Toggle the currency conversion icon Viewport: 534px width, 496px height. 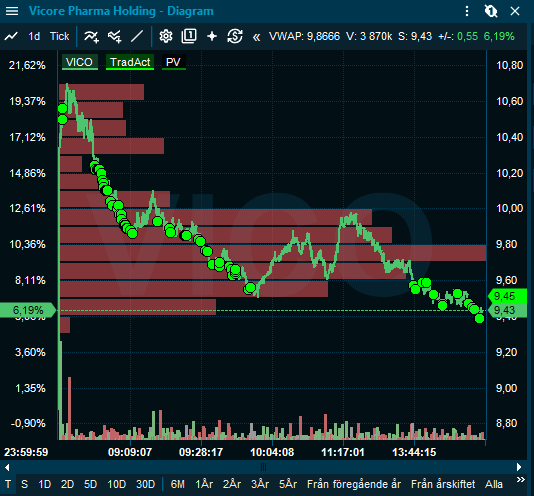tap(235, 36)
